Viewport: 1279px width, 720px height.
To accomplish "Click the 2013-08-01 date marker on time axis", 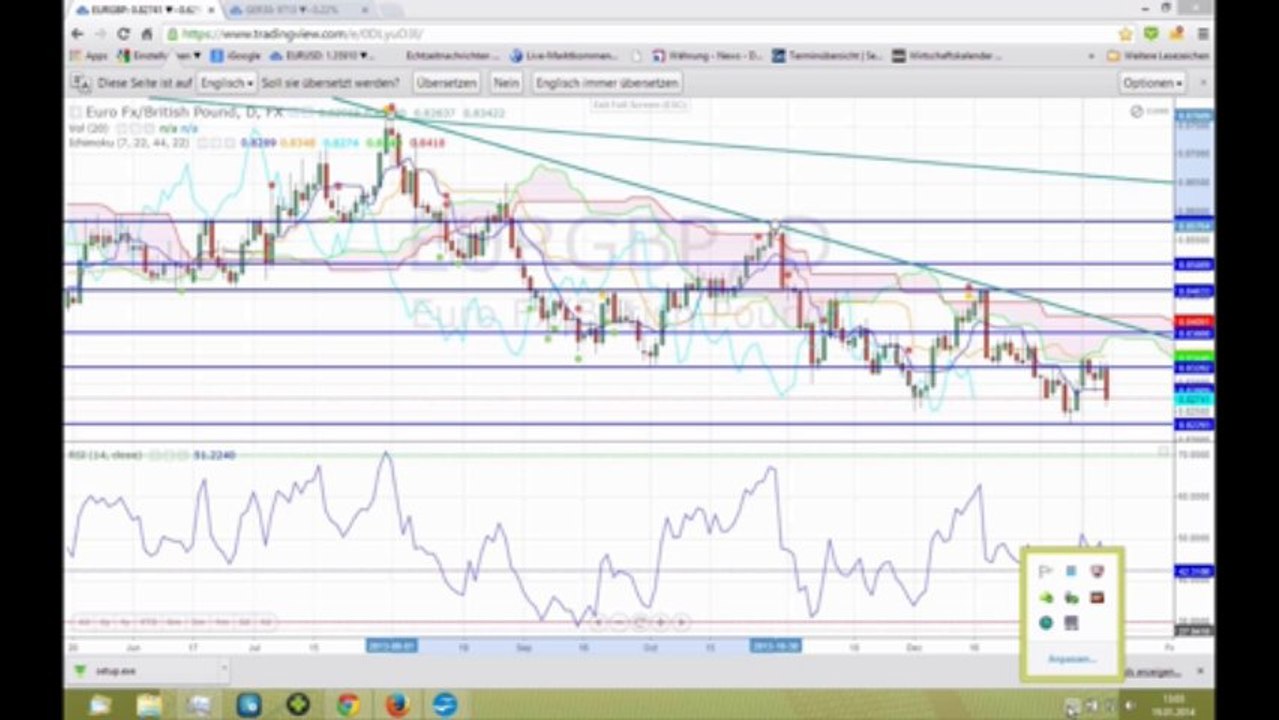I will coord(390,646).
